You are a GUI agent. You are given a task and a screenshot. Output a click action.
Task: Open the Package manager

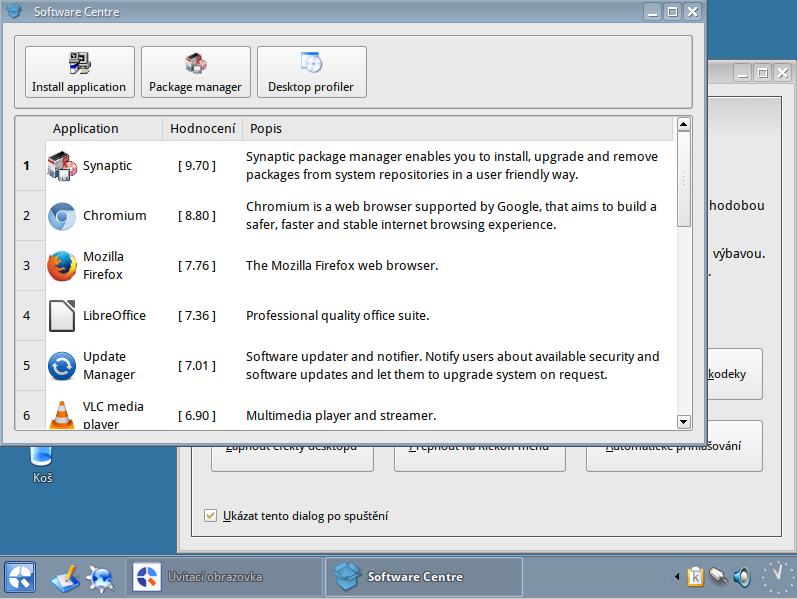[x=196, y=72]
